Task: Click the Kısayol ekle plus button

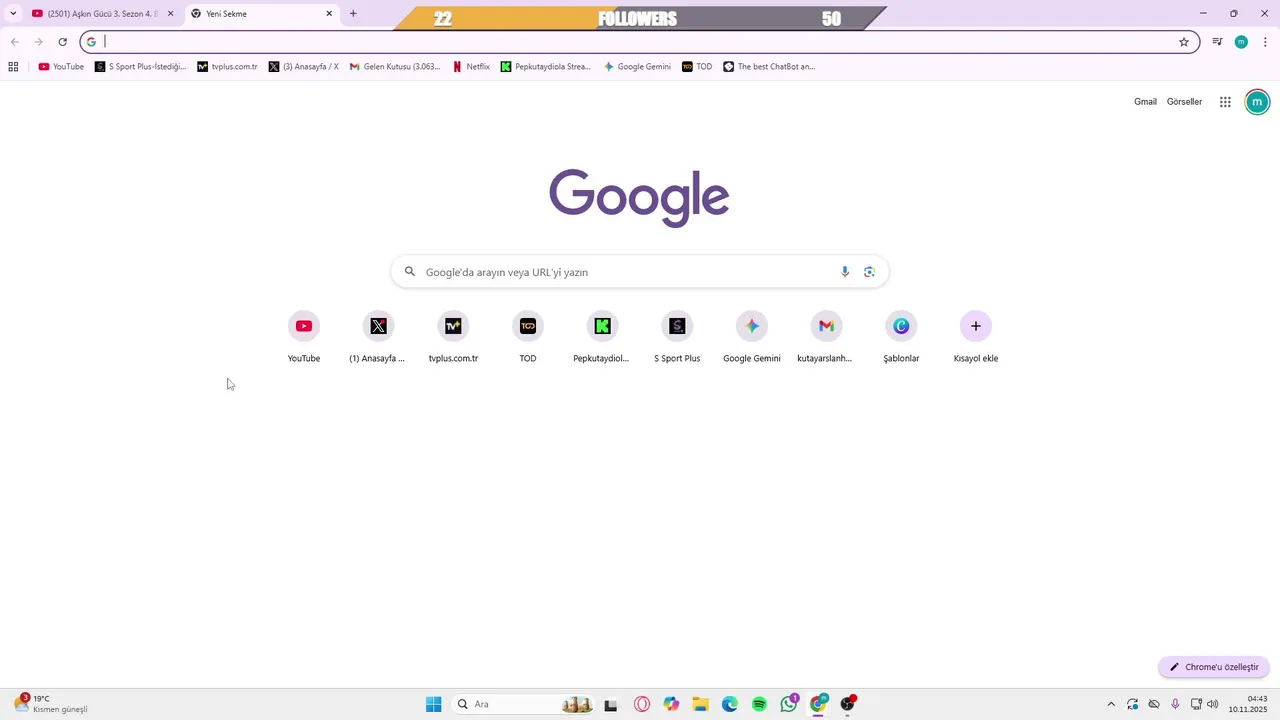Action: point(976,326)
